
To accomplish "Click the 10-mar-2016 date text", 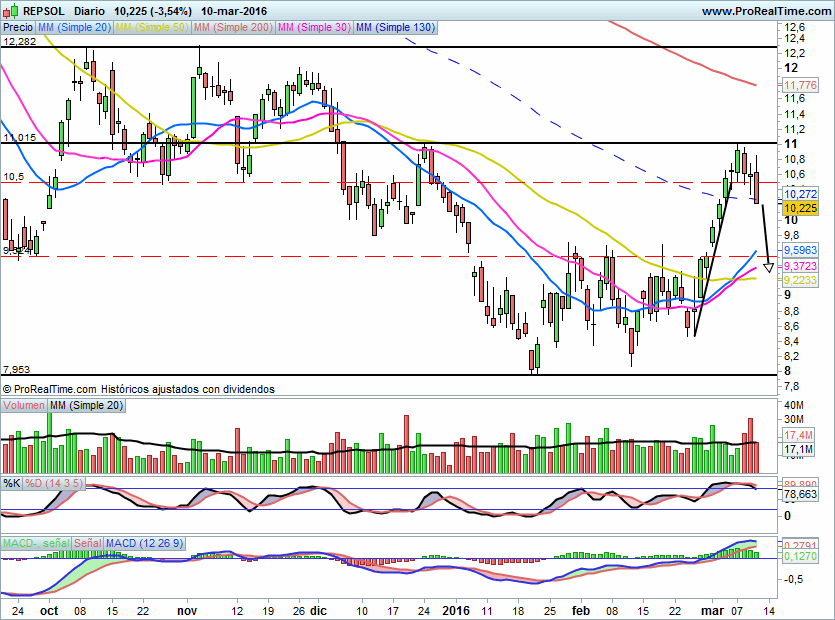I will pyautogui.click(x=234, y=11).
